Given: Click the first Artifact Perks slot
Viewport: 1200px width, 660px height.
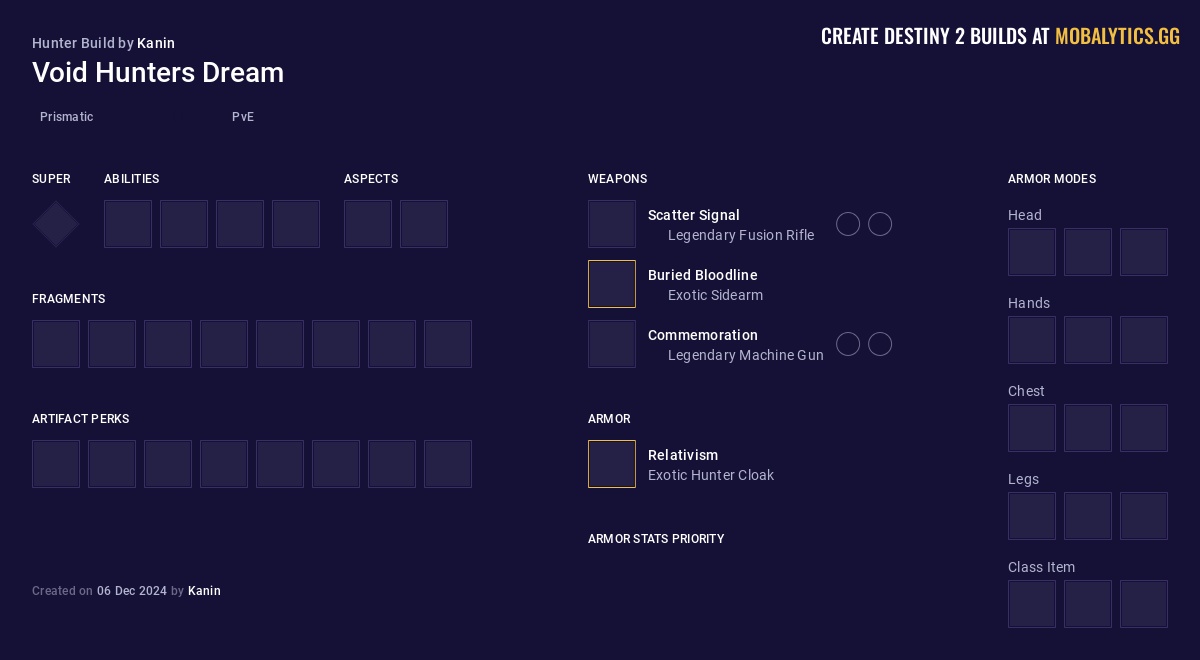Looking at the screenshot, I should tap(56, 464).
